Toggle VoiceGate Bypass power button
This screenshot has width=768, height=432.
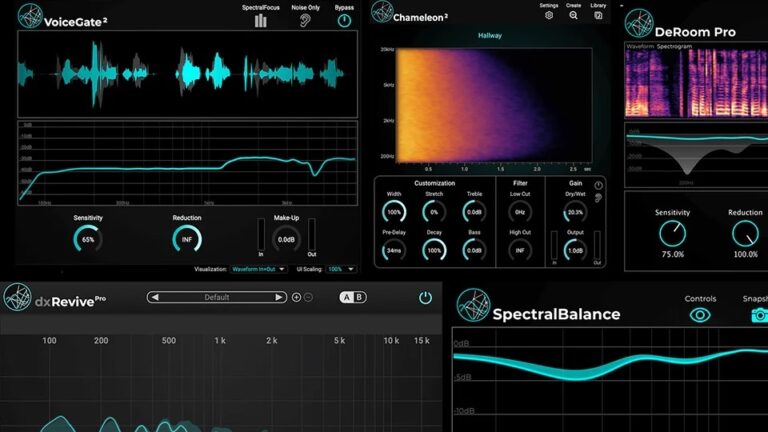[x=344, y=21]
